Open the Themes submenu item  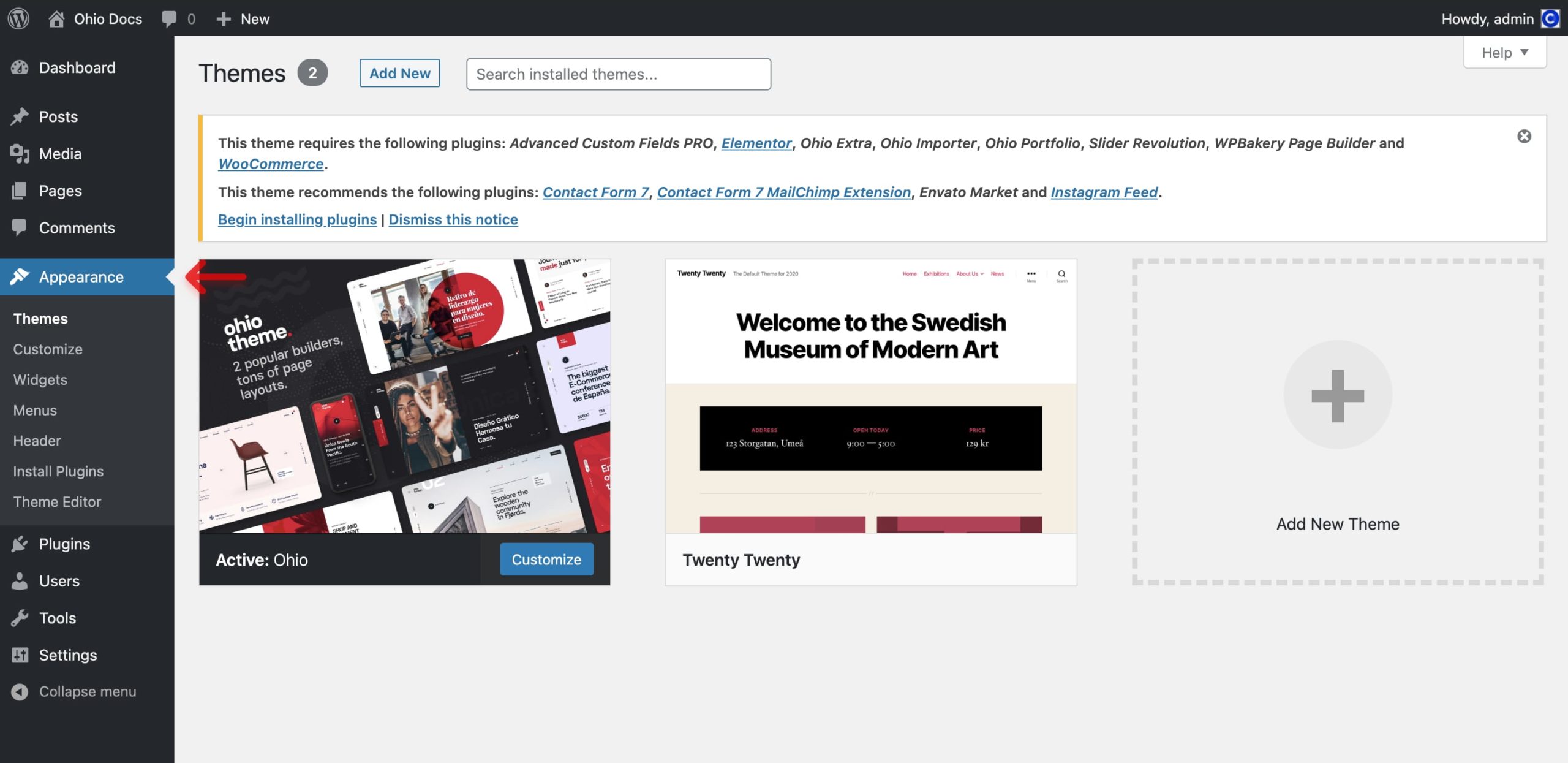pos(40,318)
